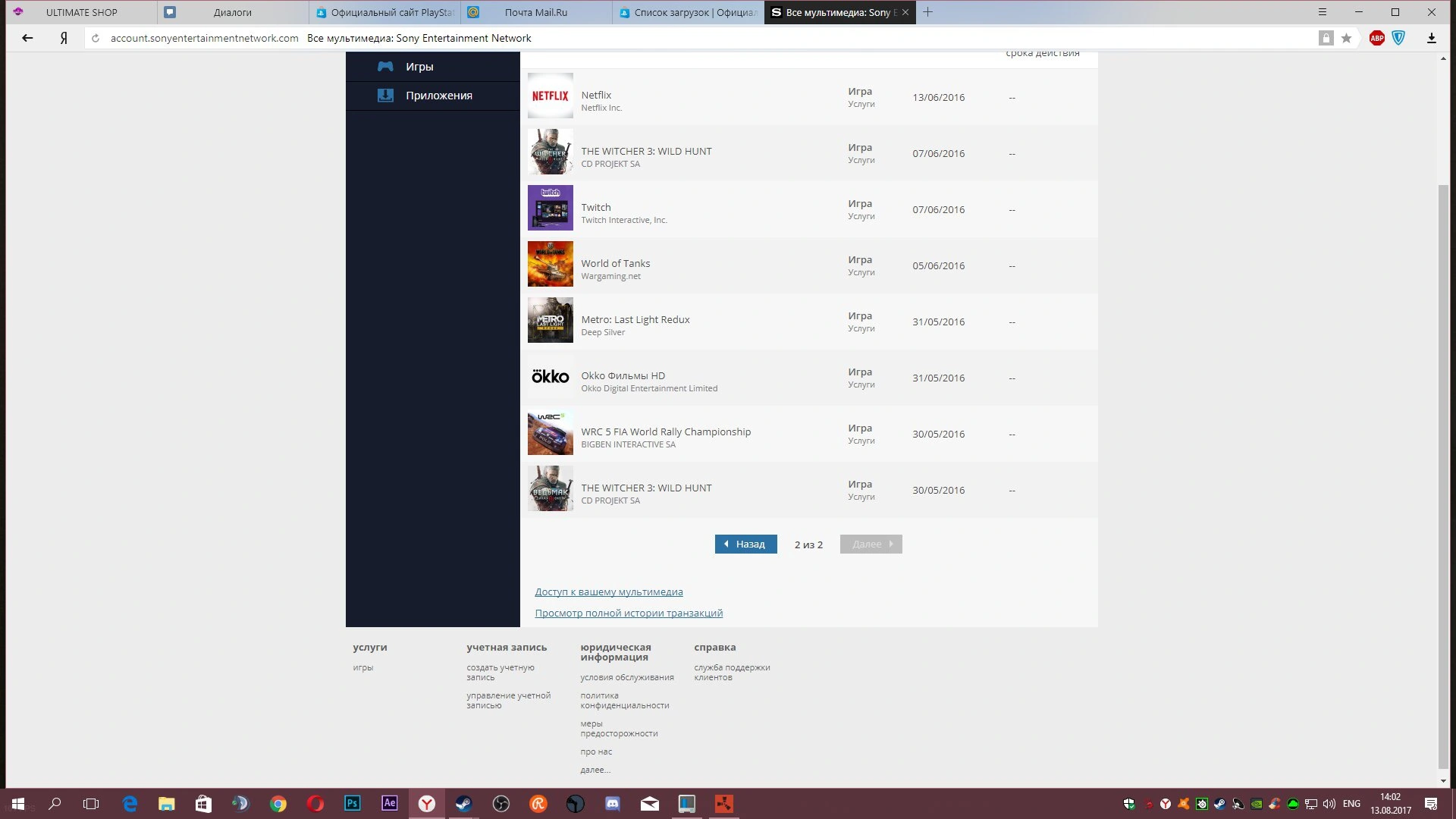Open Google Chrome from the taskbar
This screenshot has width=1456, height=819.
tap(278, 804)
